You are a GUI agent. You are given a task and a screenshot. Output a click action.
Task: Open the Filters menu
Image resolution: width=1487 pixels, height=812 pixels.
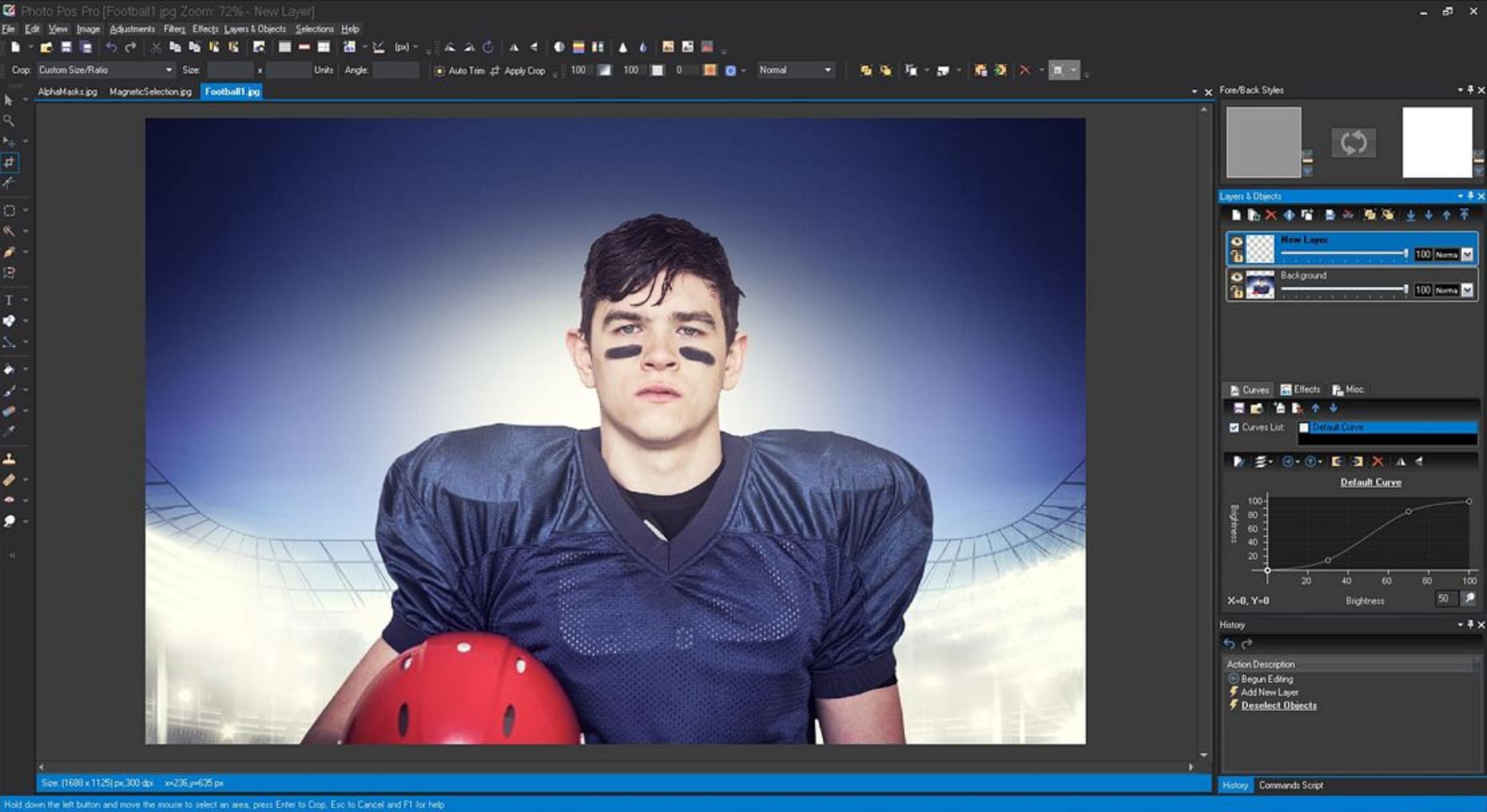pos(173,29)
